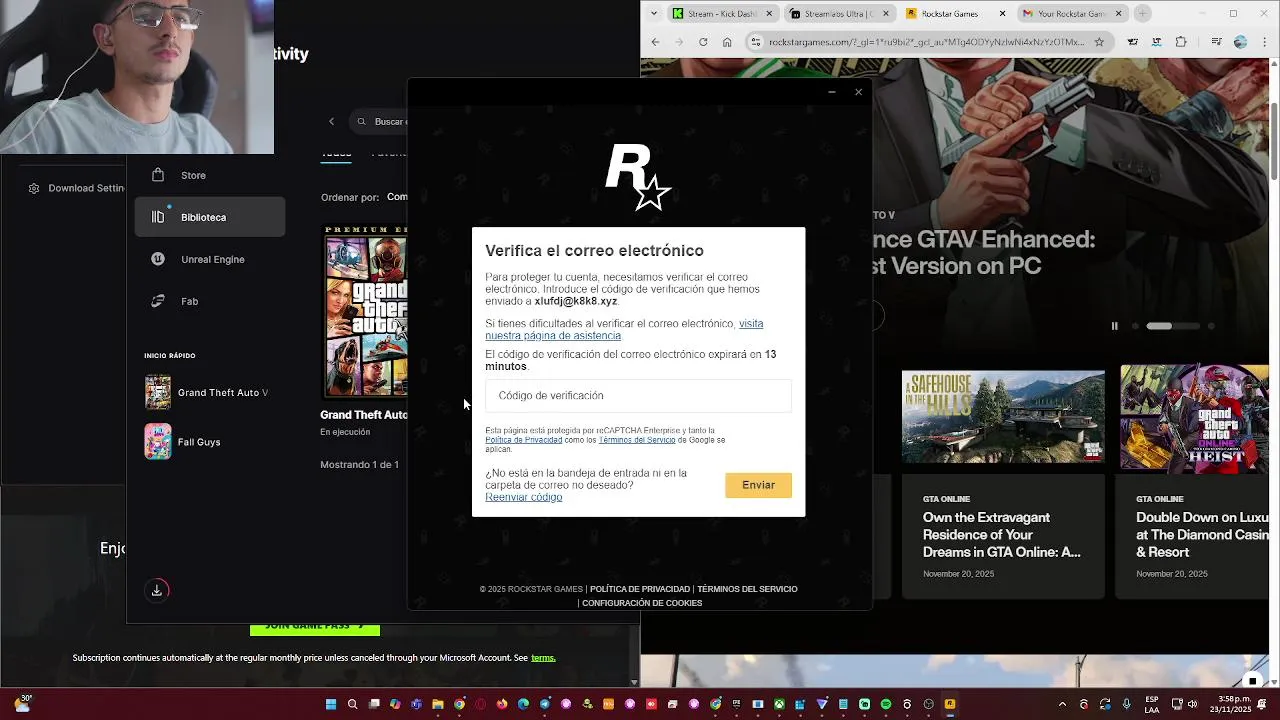Switch ESP LAA keyboard language

pos(1152,704)
